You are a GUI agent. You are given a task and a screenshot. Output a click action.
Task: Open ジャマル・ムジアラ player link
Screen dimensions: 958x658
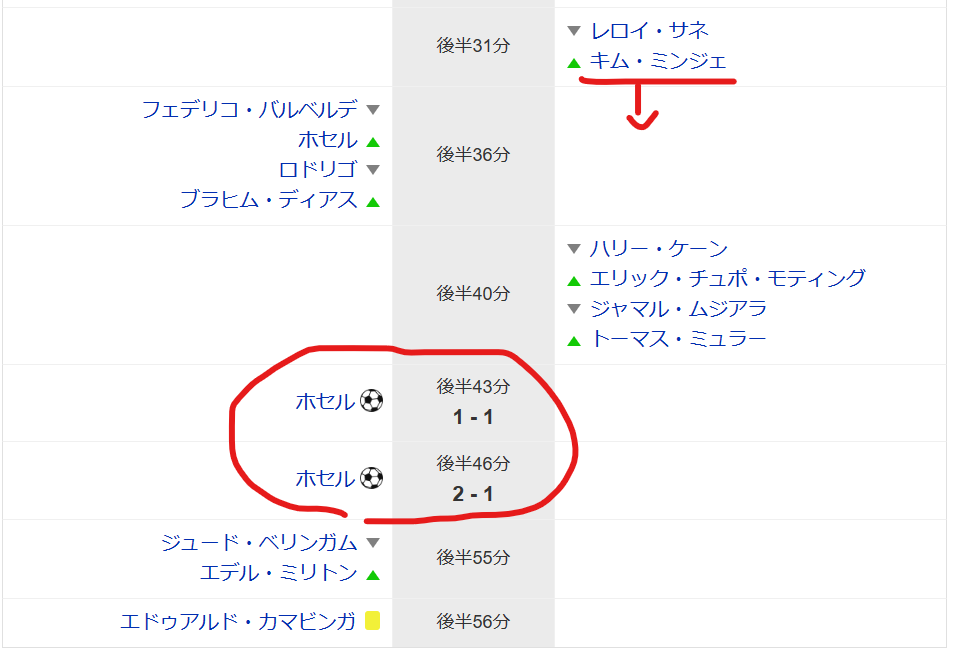pyautogui.click(x=679, y=309)
